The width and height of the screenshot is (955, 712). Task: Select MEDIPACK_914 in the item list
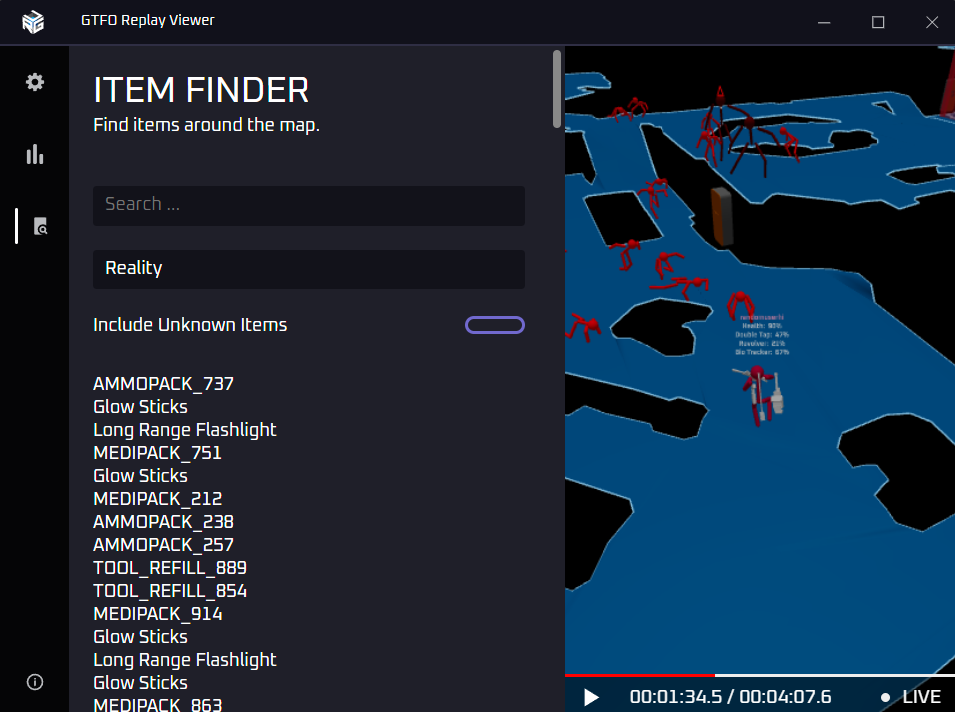[x=158, y=614]
